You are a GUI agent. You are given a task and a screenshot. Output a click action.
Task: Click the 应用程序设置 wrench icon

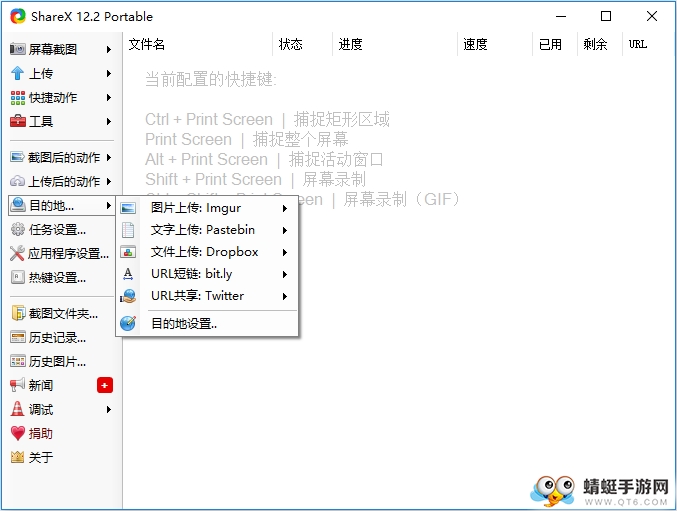17,253
